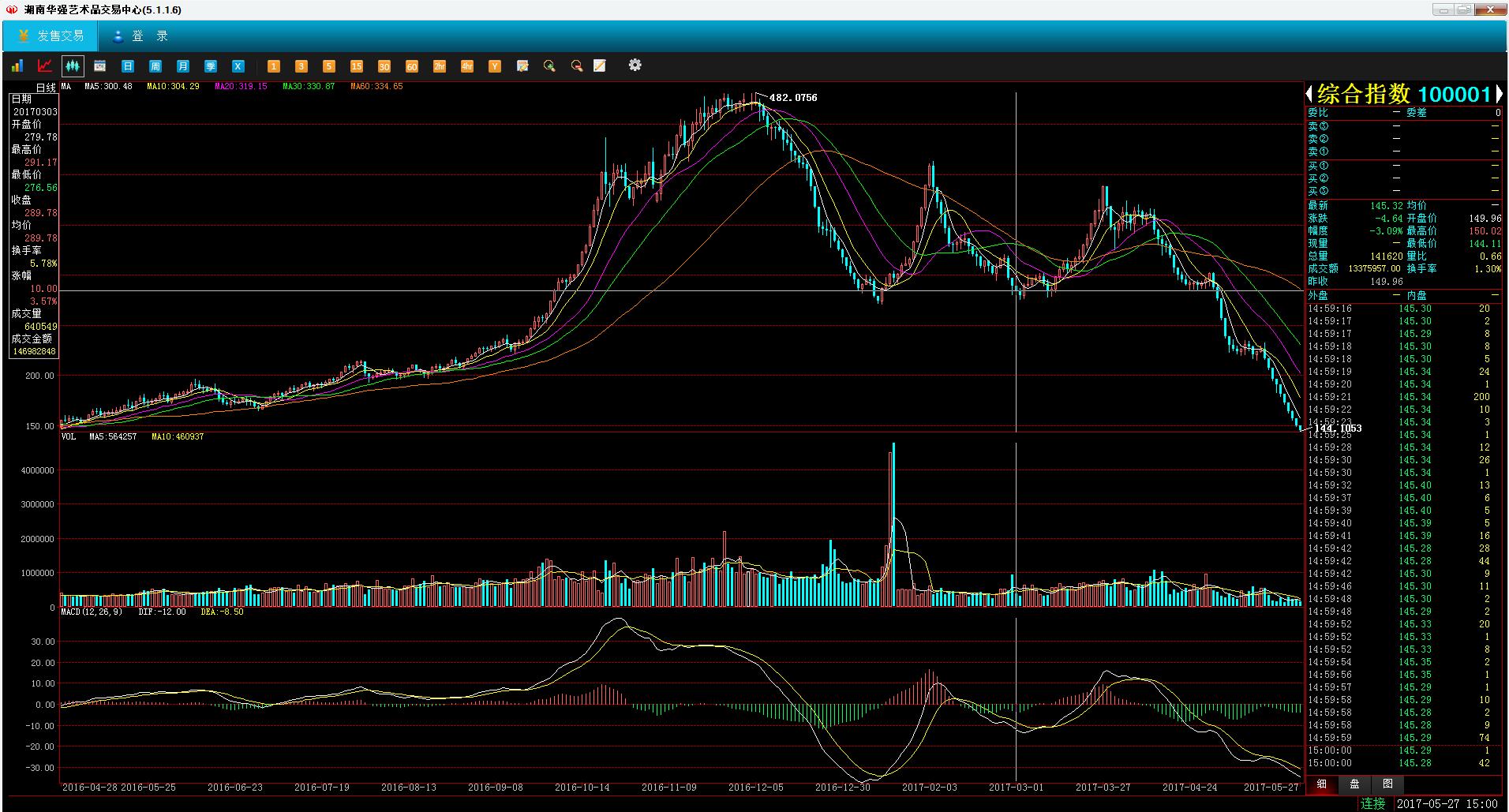Click the blue X period icon
This screenshot has height=812, width=1509.
238,66
